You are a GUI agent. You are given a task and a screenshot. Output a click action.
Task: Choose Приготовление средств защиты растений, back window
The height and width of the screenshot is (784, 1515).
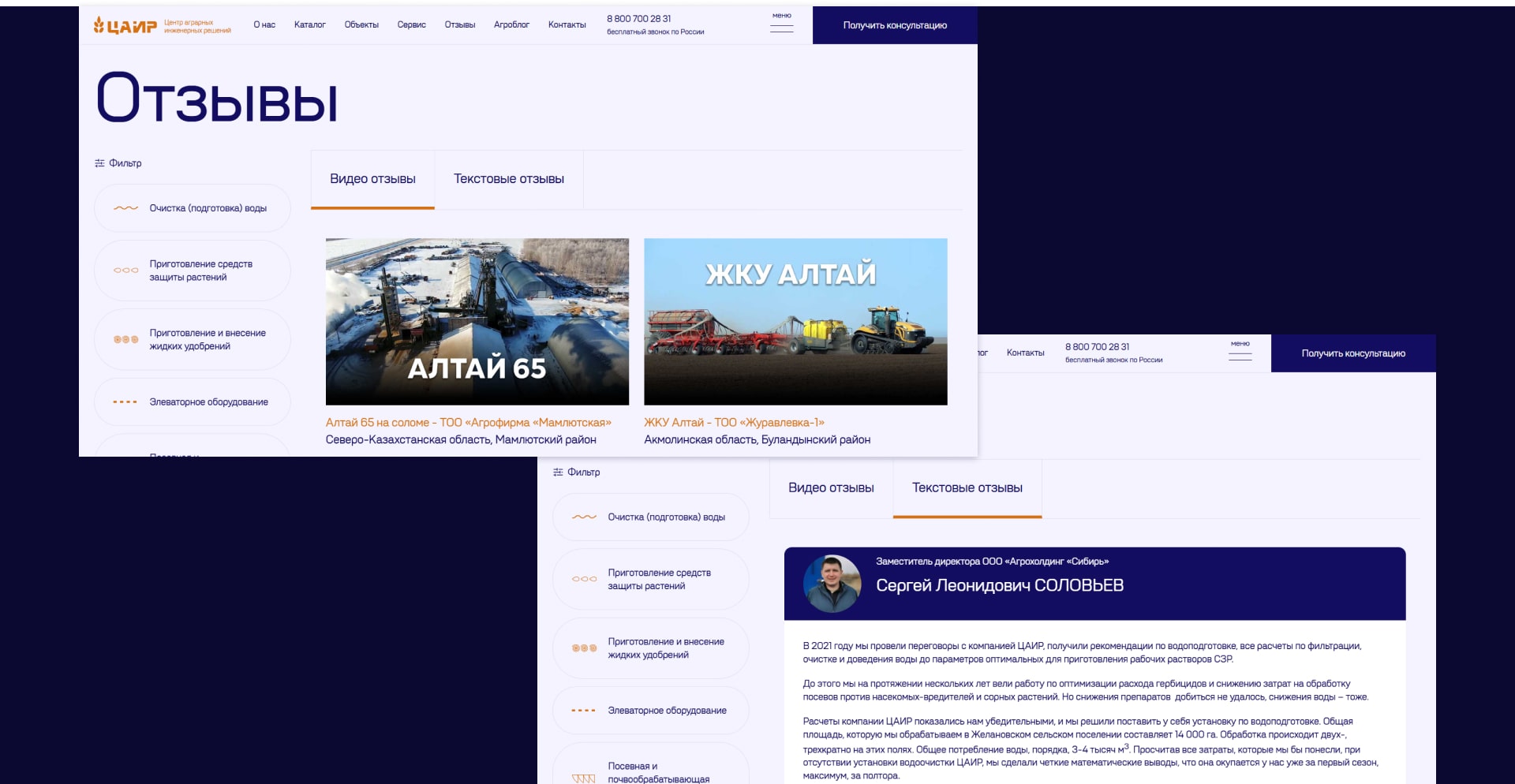point(651,579)
